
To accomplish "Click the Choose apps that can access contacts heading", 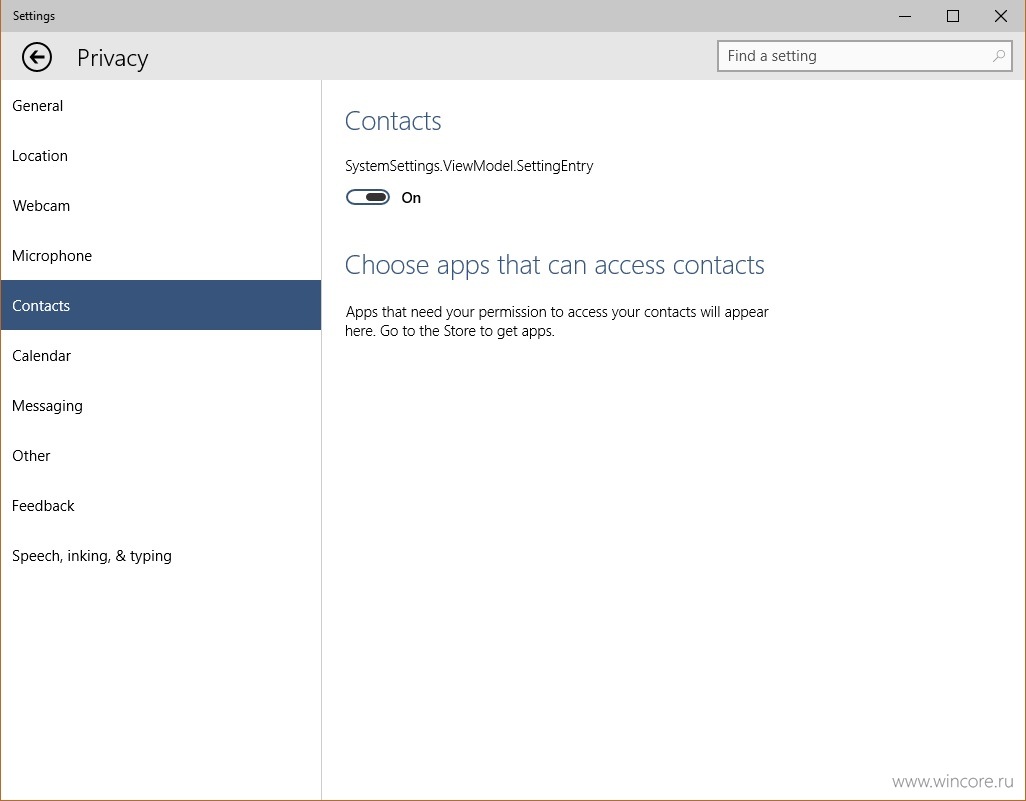I will [x=555, y=266].
